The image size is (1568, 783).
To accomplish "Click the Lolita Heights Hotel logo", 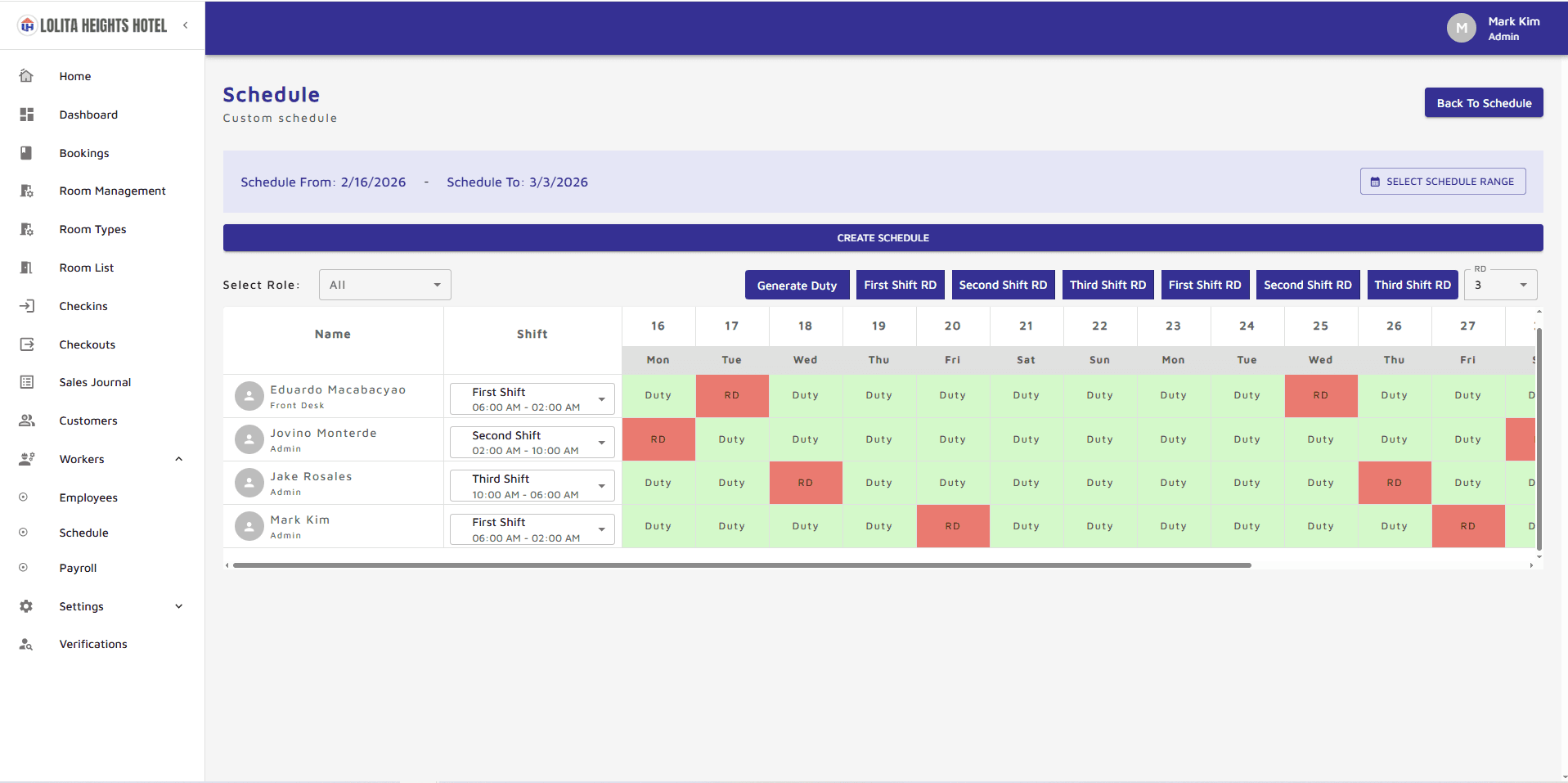I will (x=92, y=25).
